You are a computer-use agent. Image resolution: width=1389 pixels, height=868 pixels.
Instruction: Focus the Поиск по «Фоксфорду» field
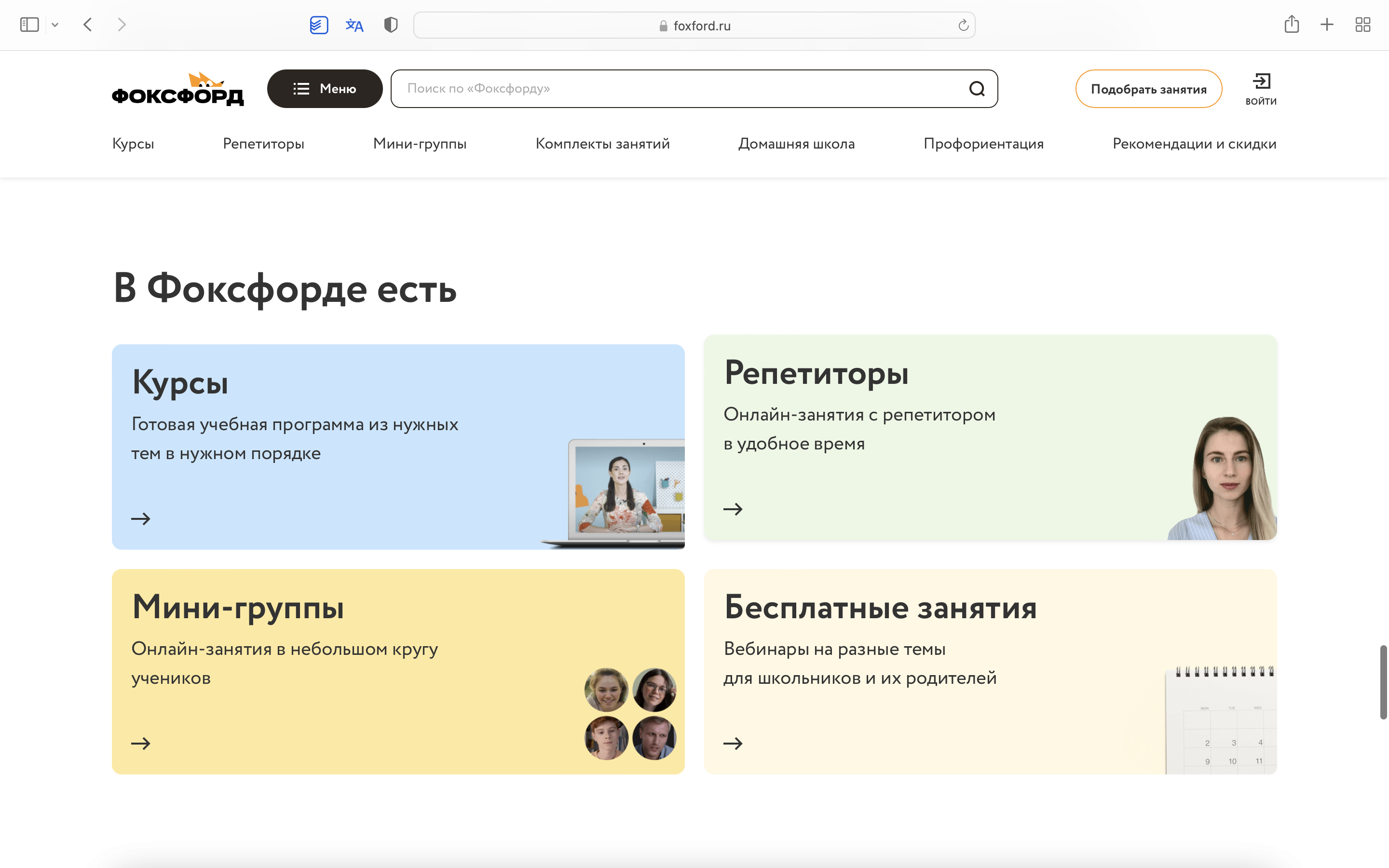coord(677,88)
